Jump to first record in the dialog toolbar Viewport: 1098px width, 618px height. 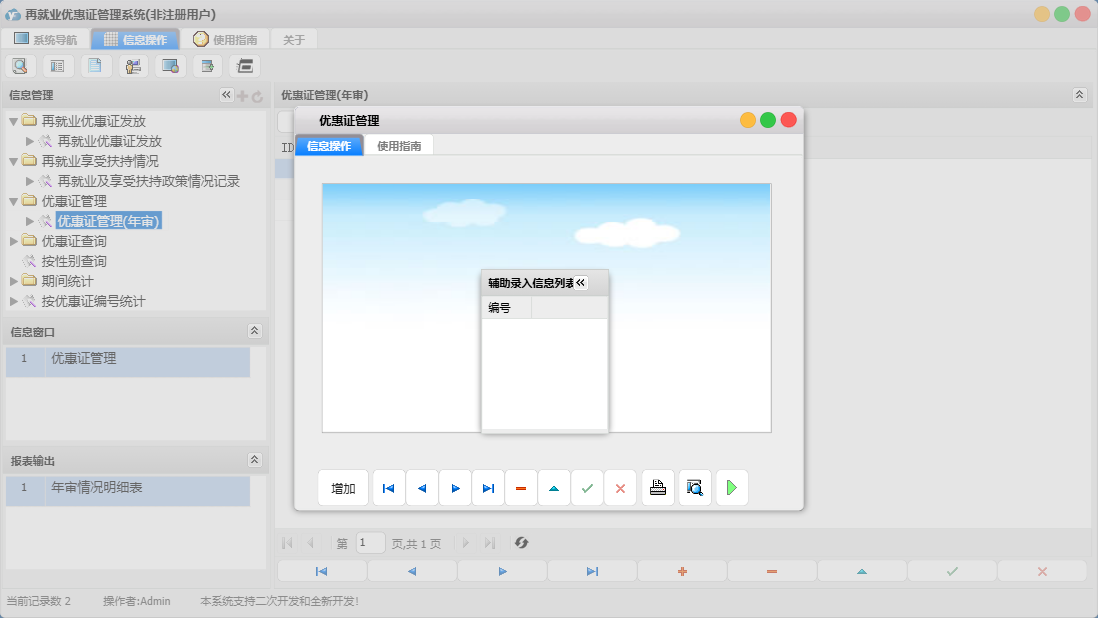tap(389, 488)
